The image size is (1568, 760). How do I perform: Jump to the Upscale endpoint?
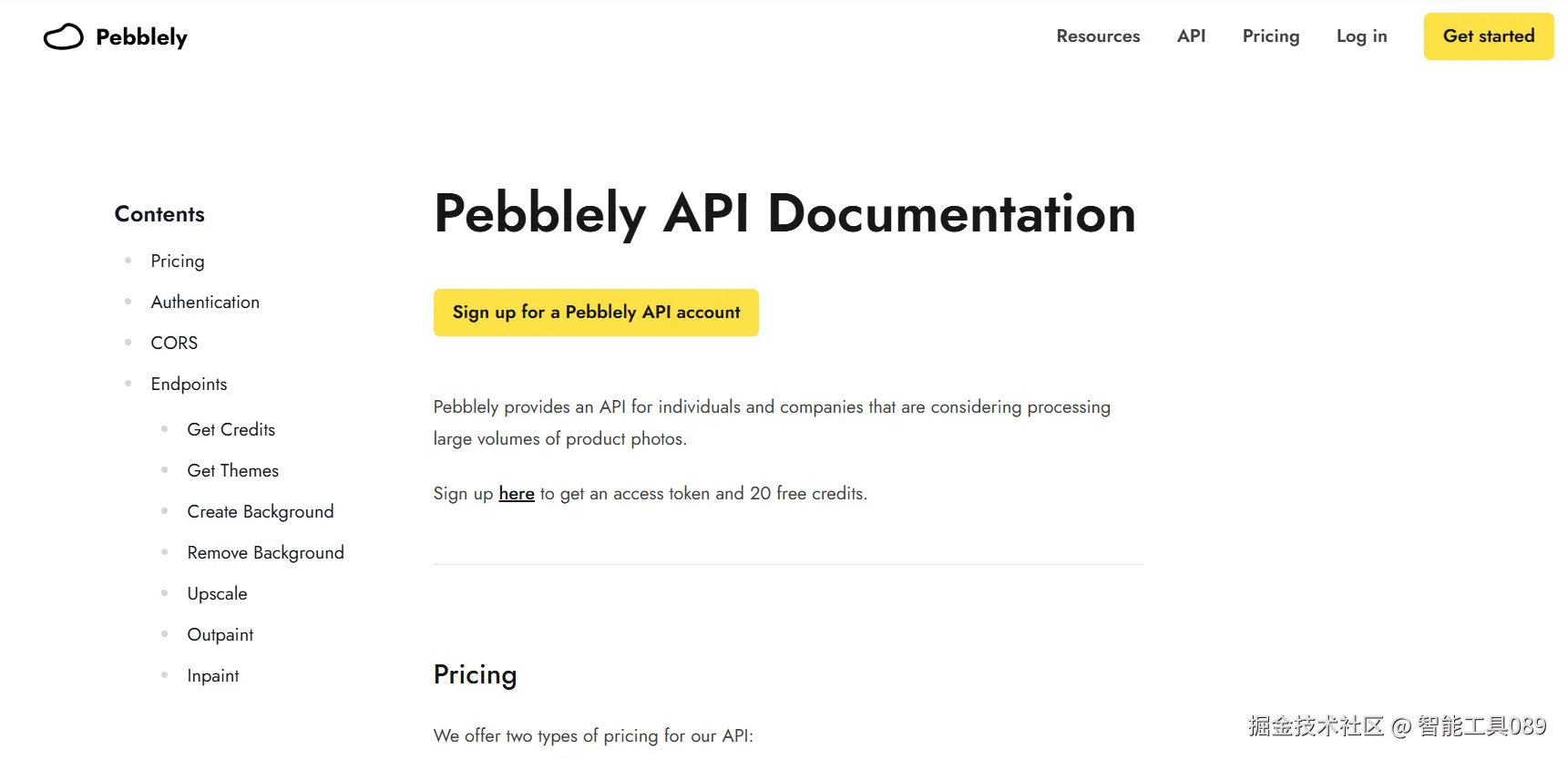[x=217, y=594]
